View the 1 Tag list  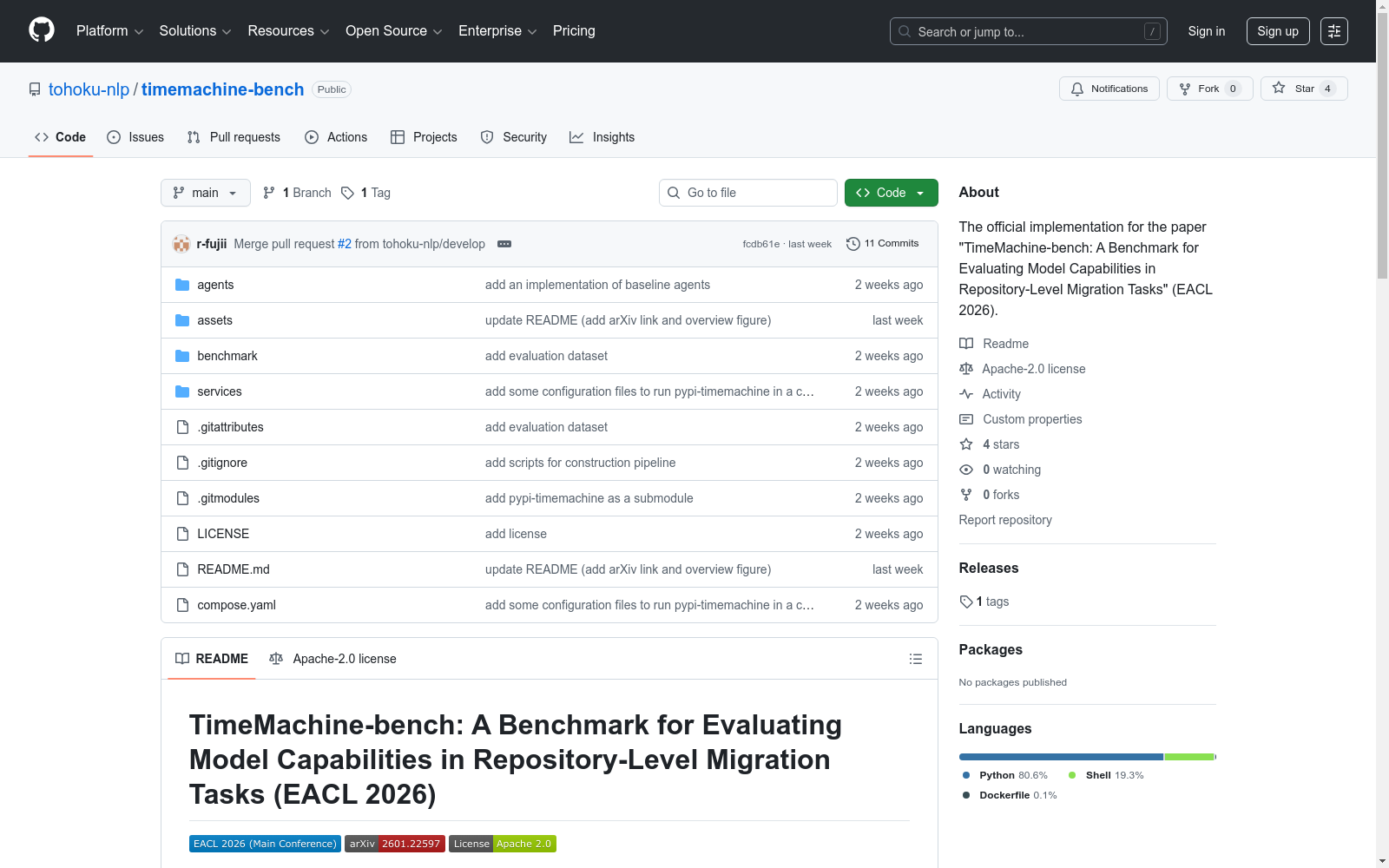click(365, 193)
